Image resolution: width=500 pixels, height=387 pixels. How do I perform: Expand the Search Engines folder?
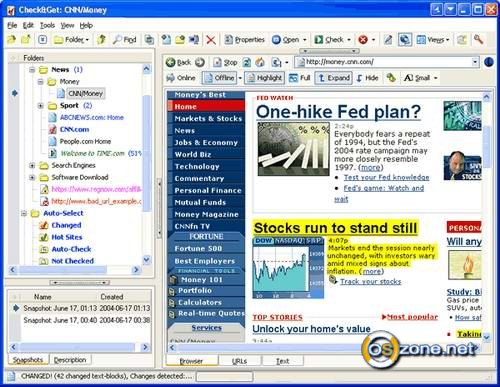pyautogui.click(x=32, y=166)
